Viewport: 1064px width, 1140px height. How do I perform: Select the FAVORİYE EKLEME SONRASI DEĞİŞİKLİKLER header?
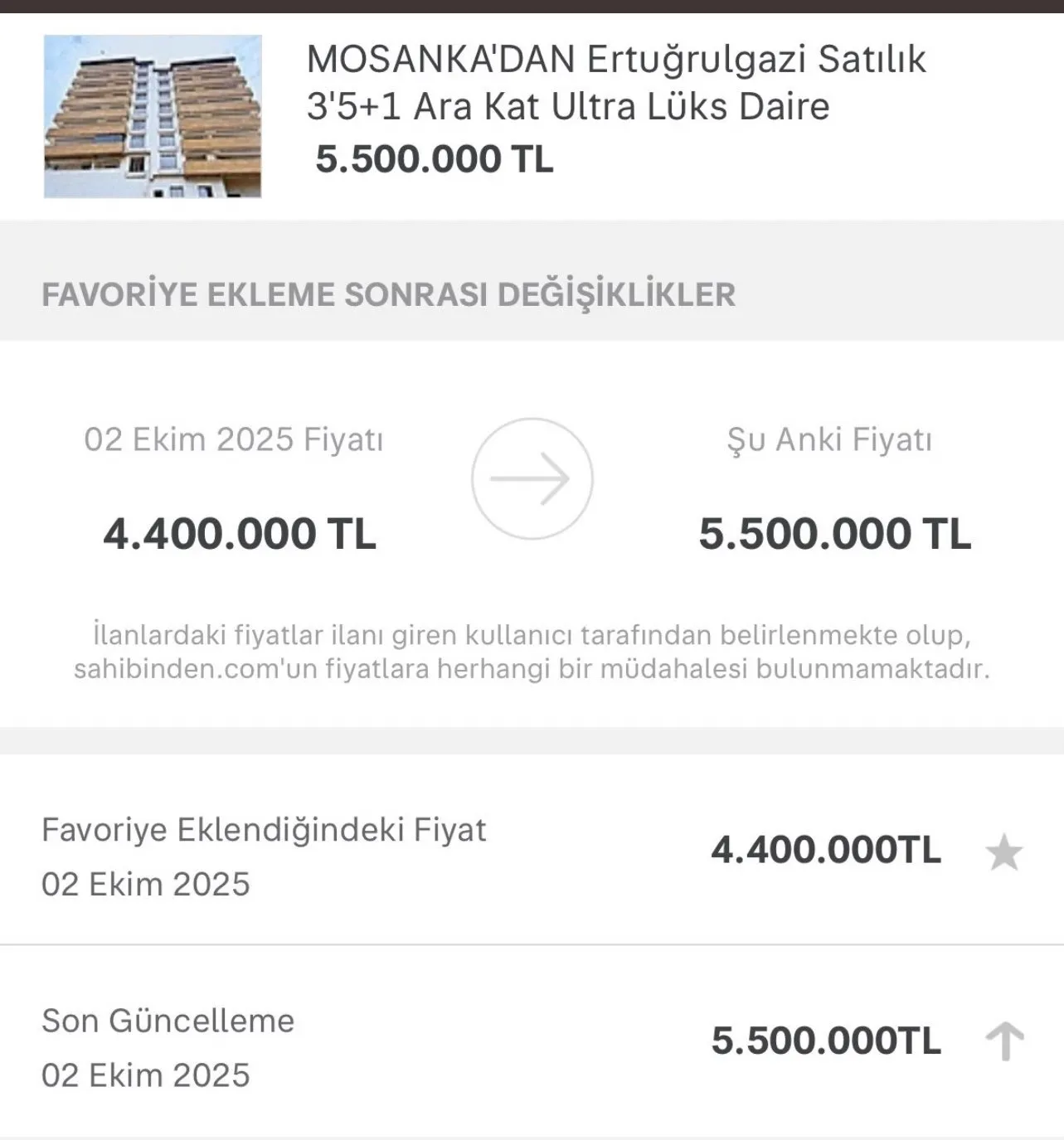coord(388,294)
